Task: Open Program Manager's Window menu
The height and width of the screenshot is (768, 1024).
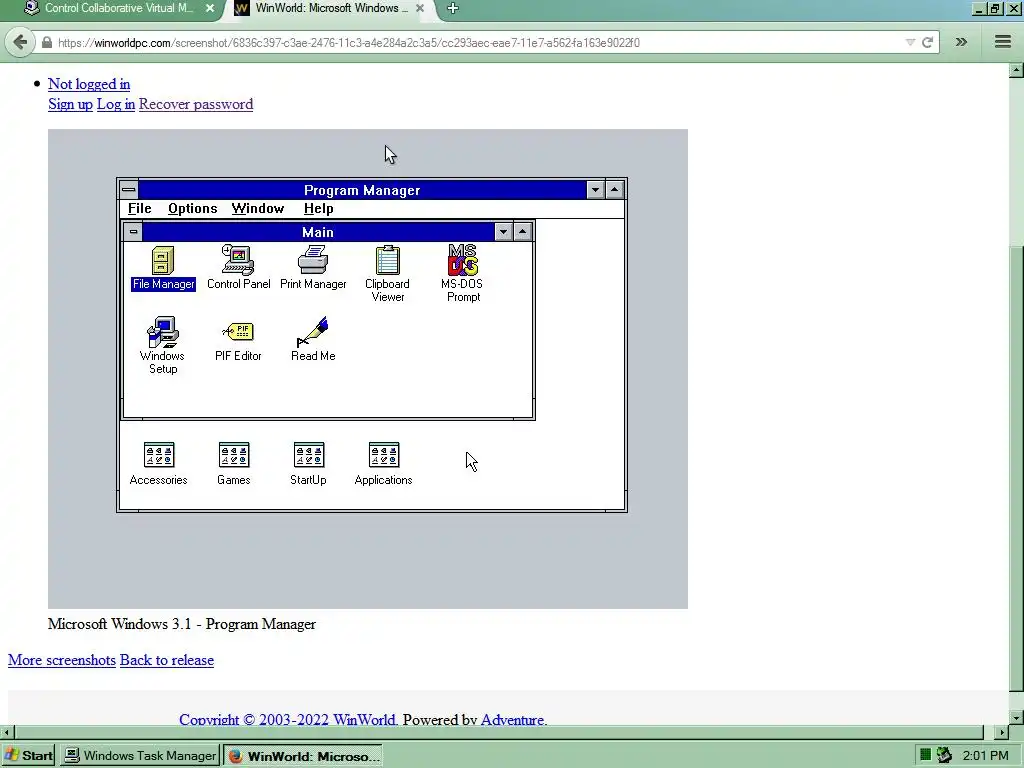Action: point(257,208)
